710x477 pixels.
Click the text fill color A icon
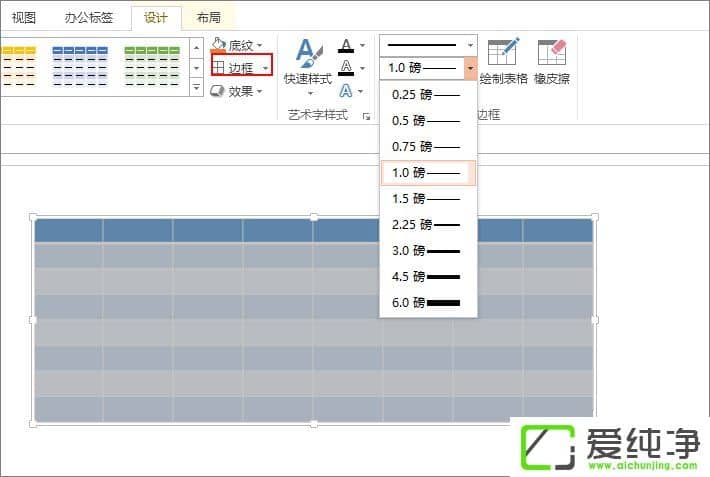pos(346,45)
